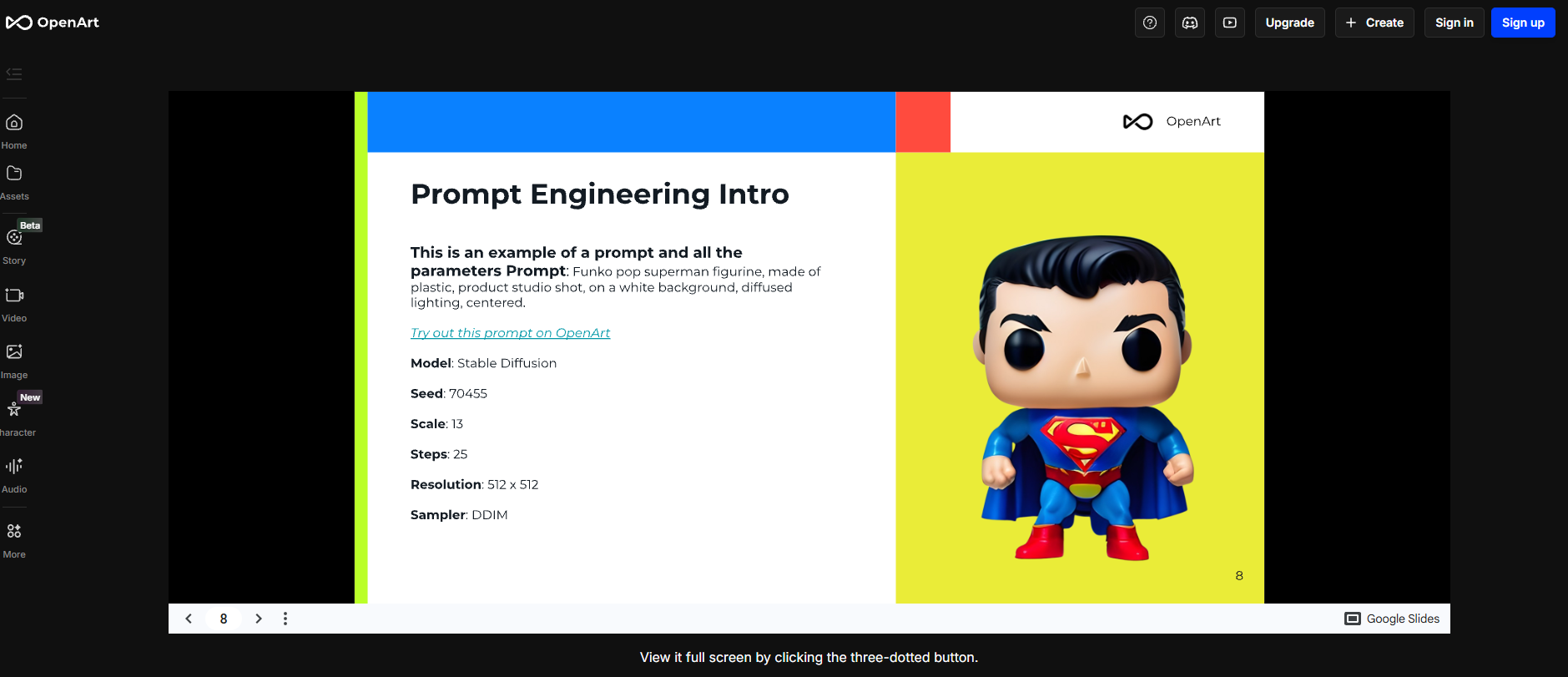1568x677 pixels.
Task: Go to previous slide arrow
Action: [189, 619]
